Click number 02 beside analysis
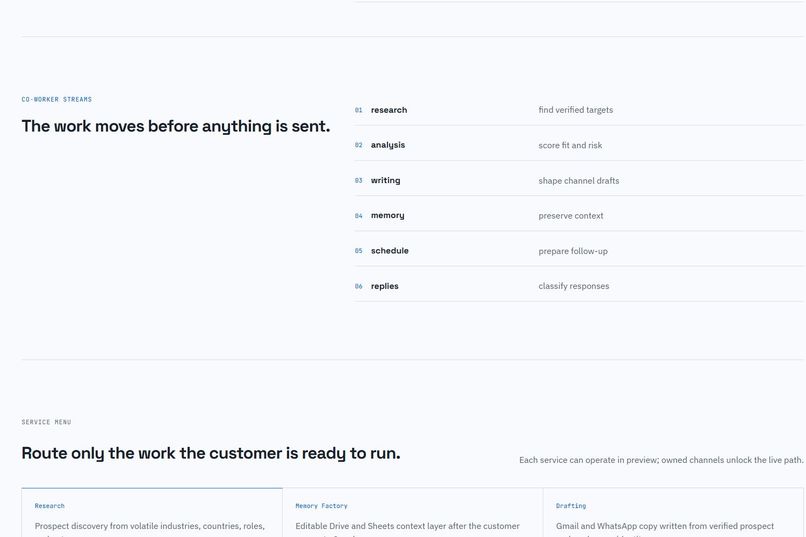This screenshot has width=806, height=537. (358, 145)
